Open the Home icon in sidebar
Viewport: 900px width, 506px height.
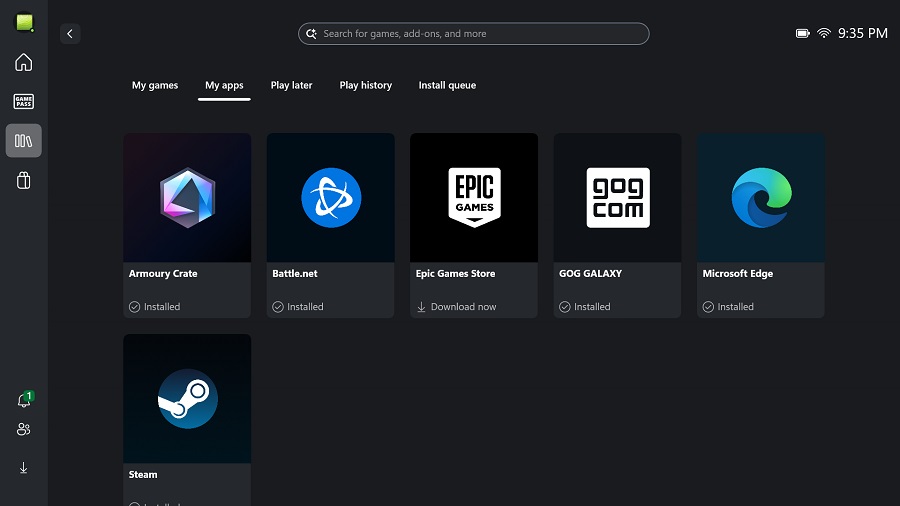pyautogui.click(x=23, y=62)
